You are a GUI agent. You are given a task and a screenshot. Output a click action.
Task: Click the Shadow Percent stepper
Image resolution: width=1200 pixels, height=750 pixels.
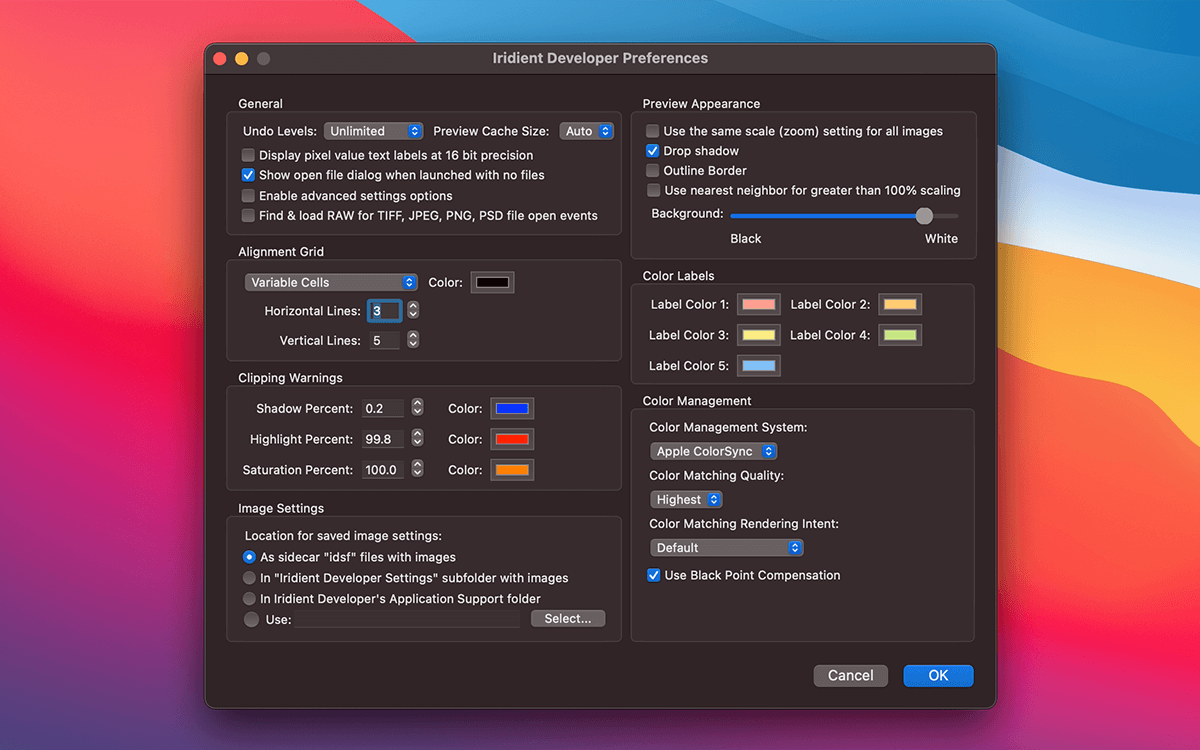[418, 408]
